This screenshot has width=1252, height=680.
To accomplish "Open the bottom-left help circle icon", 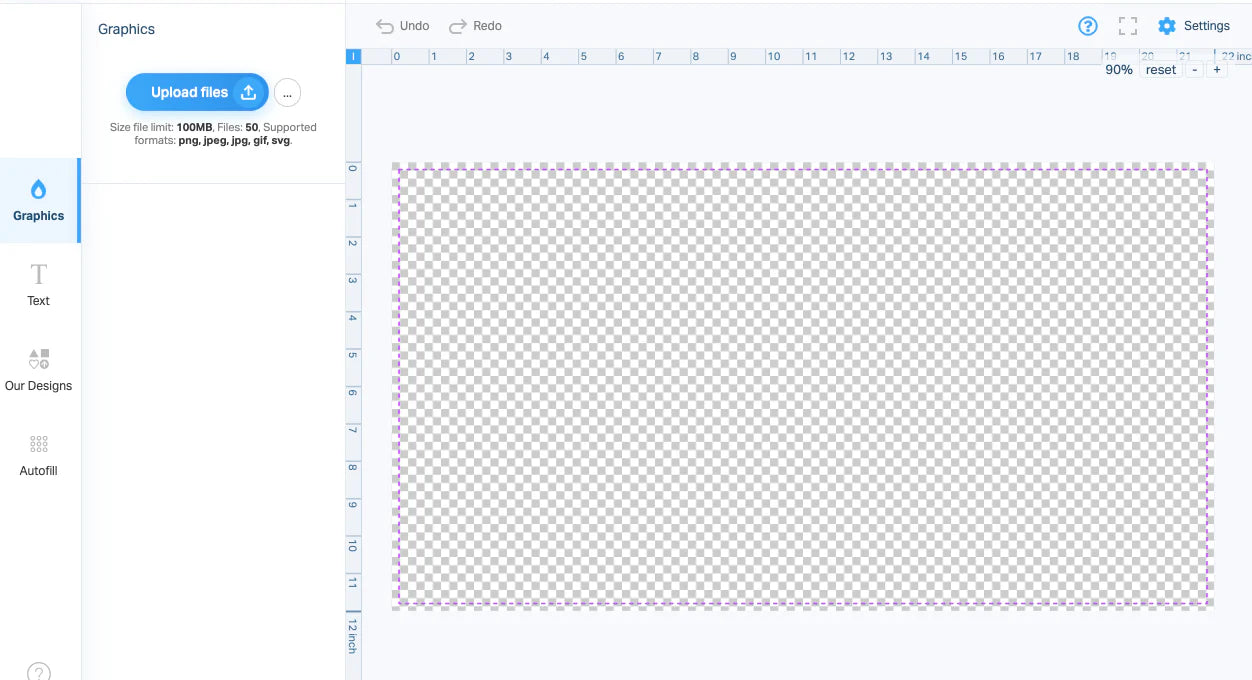I will point(38,672).
